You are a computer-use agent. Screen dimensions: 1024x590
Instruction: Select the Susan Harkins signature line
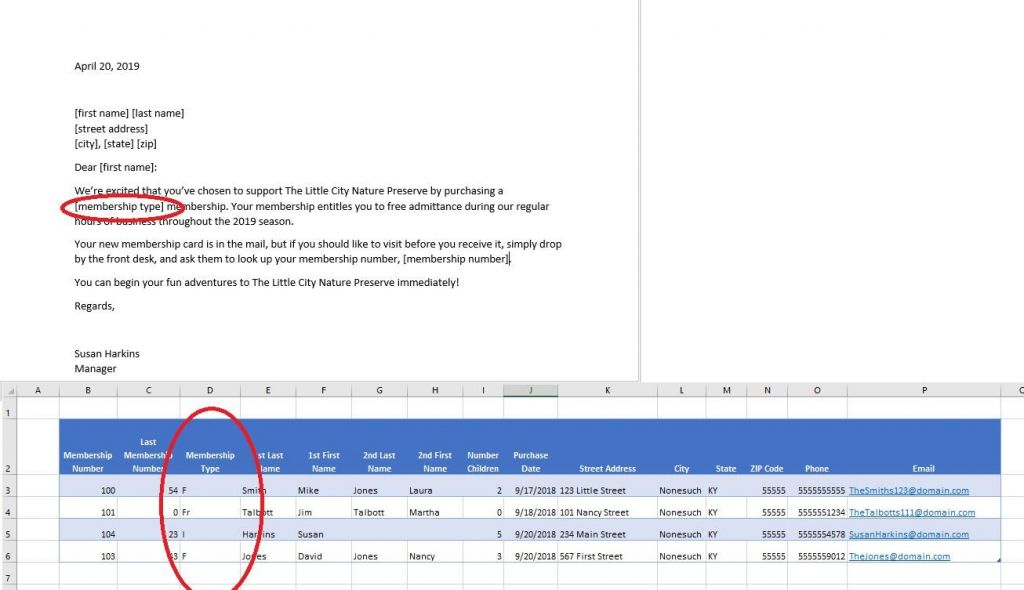[106, 353]
